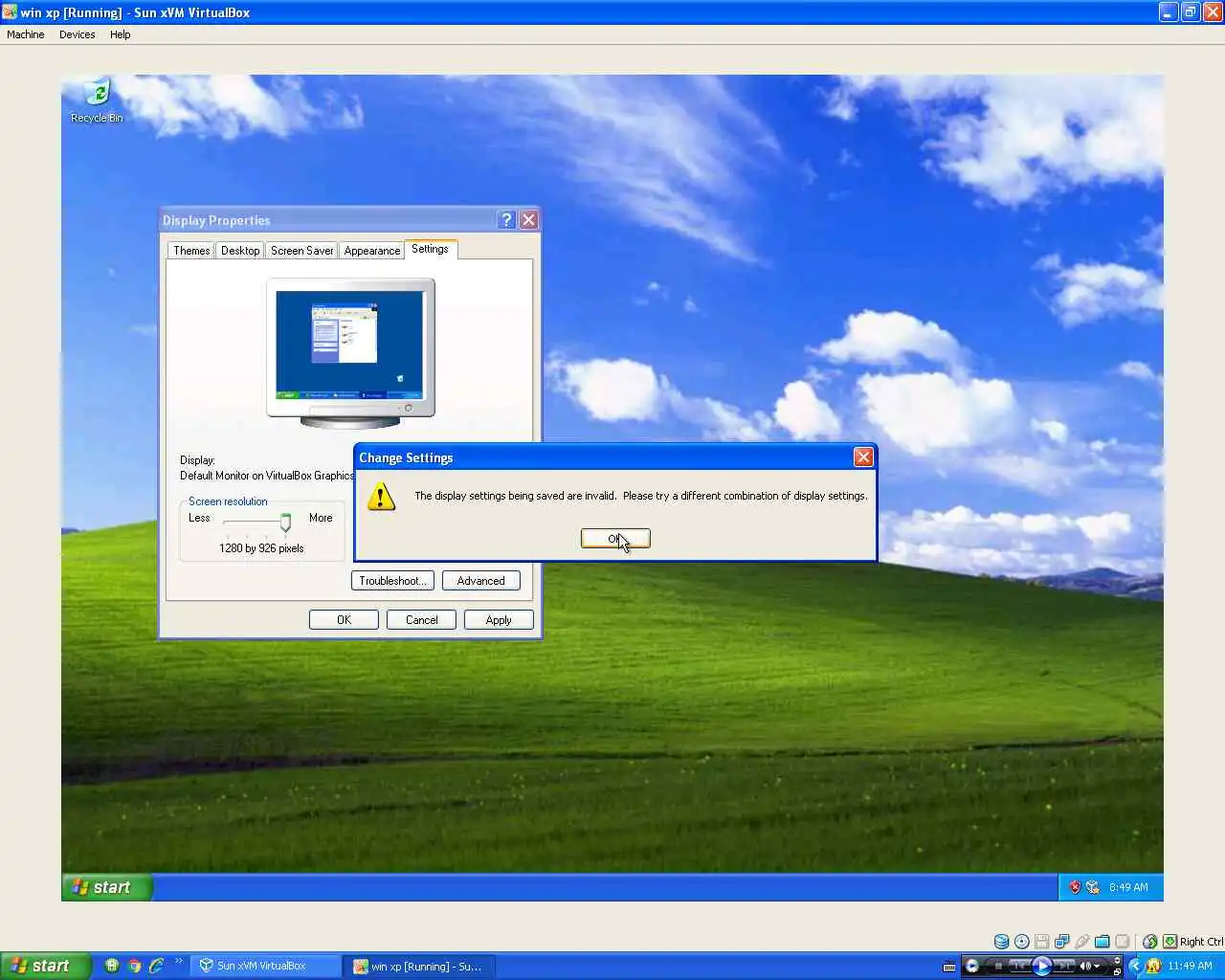Screen dimensions: 1225x980
Task: Click the green quick launch icon beside start
Action: click(112, 966)
